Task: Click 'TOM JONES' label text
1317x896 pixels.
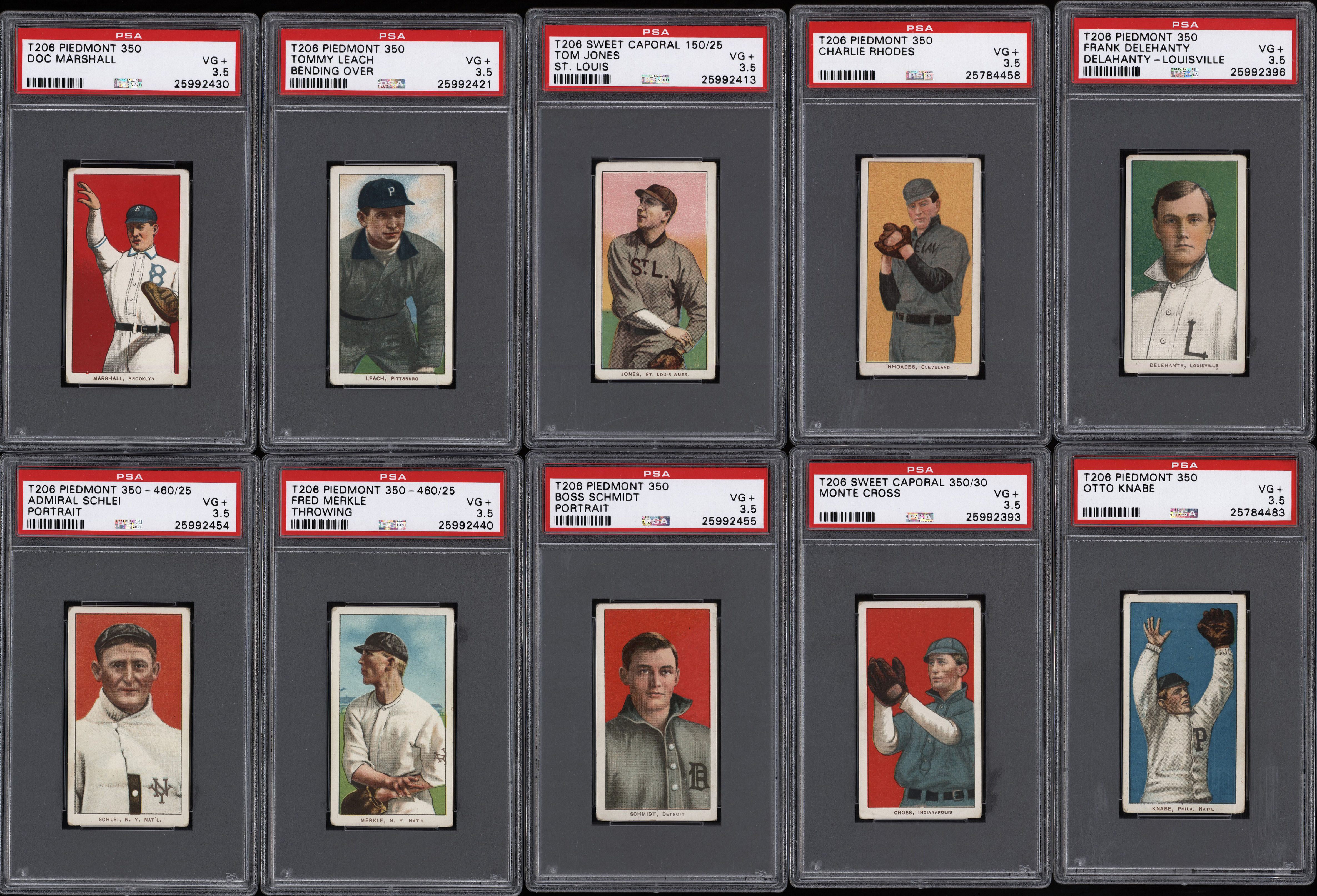Action: point(587,56)
